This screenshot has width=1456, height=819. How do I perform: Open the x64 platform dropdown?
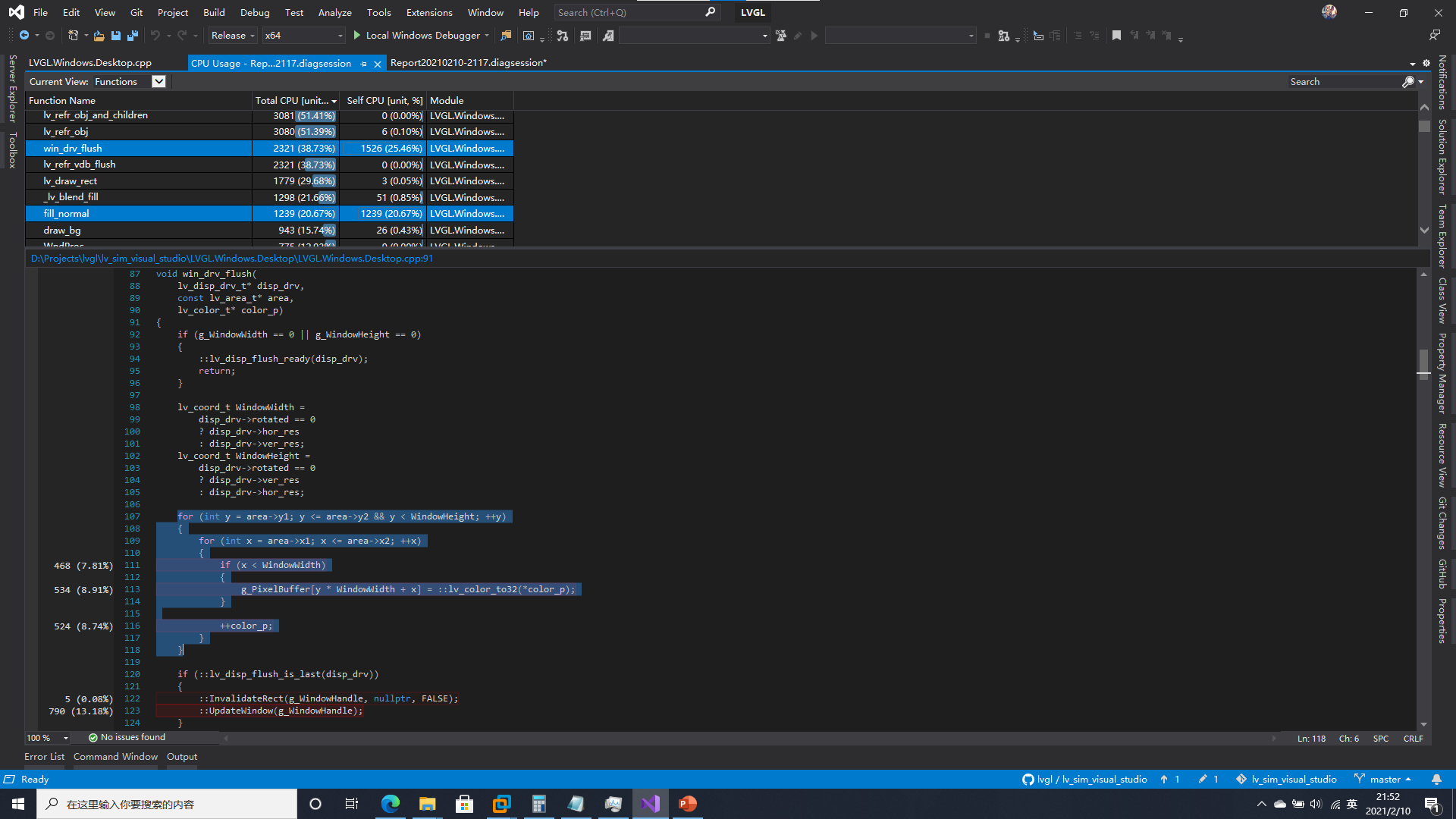tap(303, 35)
